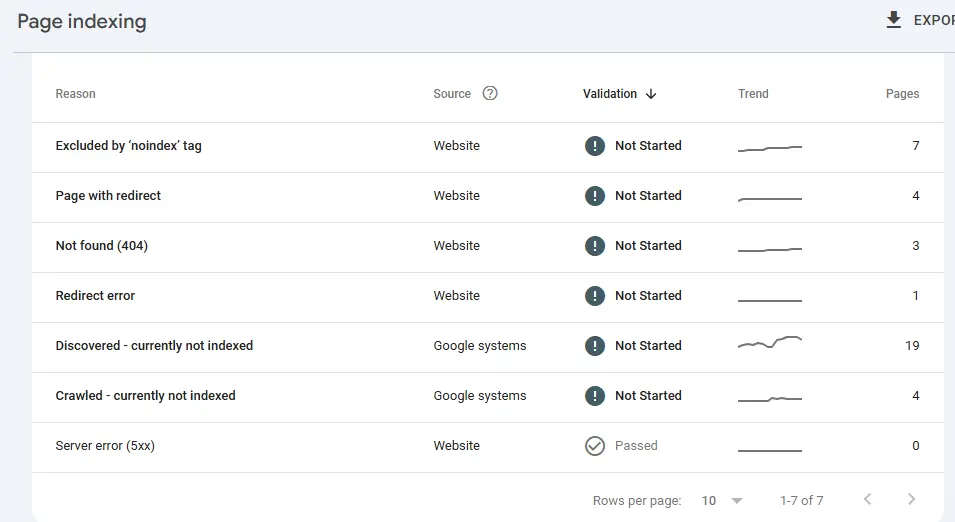Screen dimensions: 955x522
Task: Click 'Not Started' status for Page with redirect
Action: (648, 196)
